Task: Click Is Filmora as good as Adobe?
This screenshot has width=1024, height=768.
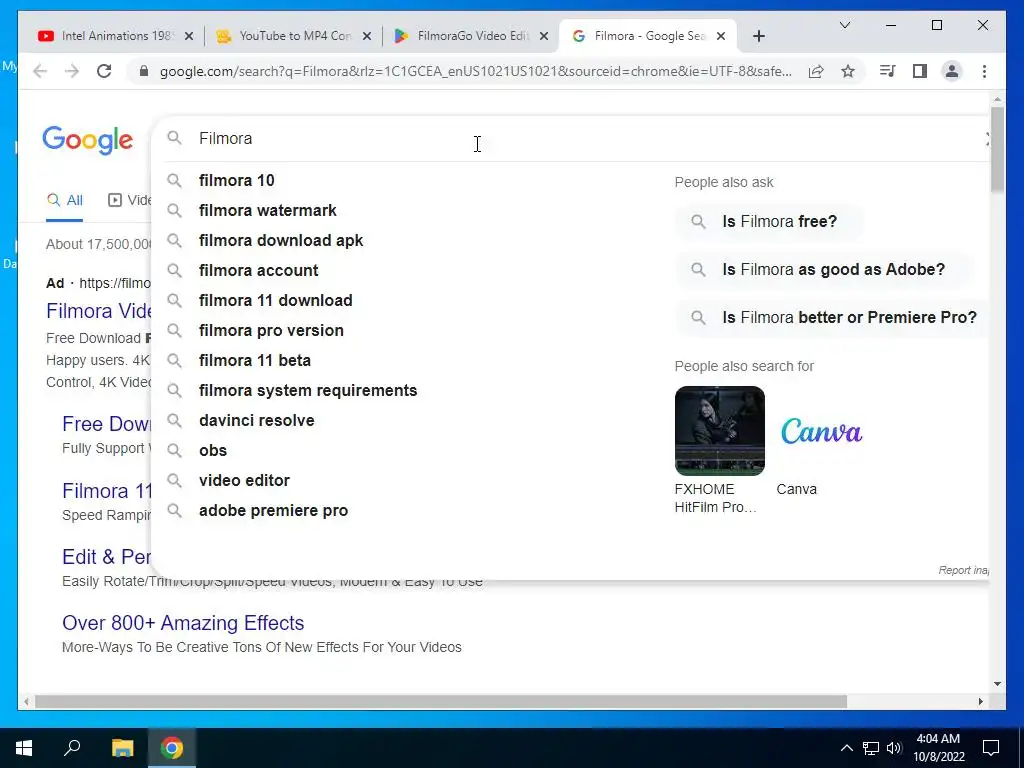Action: click(x=823, y=270)
